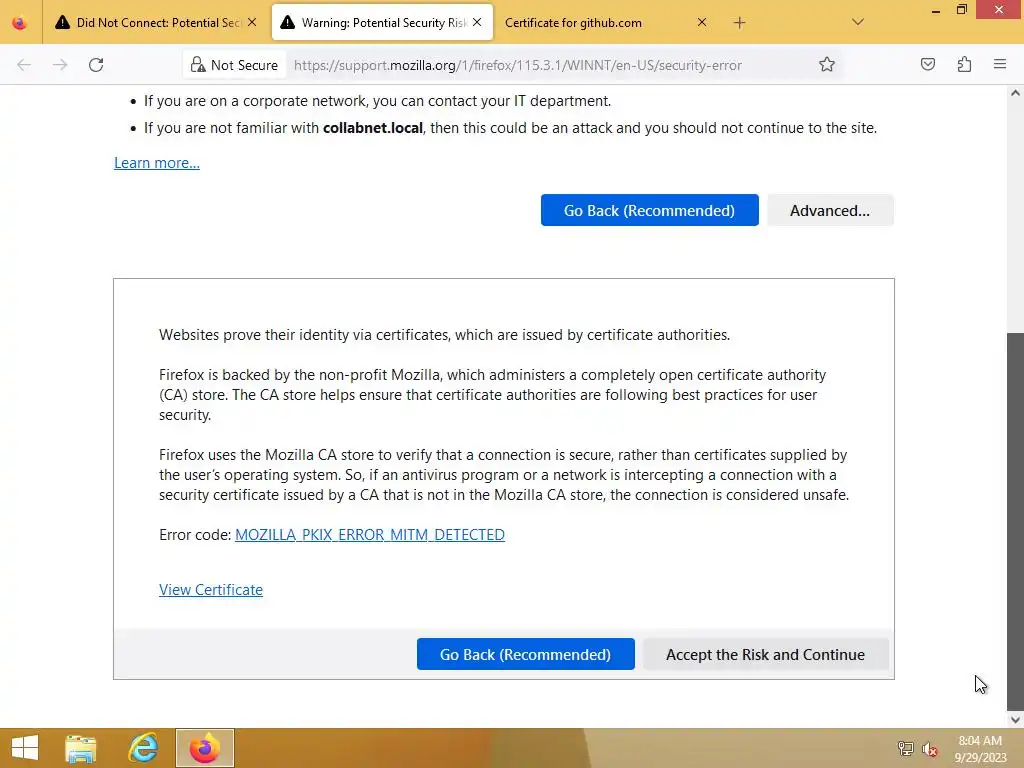Screen dimensions: 1024x768
Task: Close the 'Warning: Potential Security Risk' tab
Action: [x=477, y=22]
